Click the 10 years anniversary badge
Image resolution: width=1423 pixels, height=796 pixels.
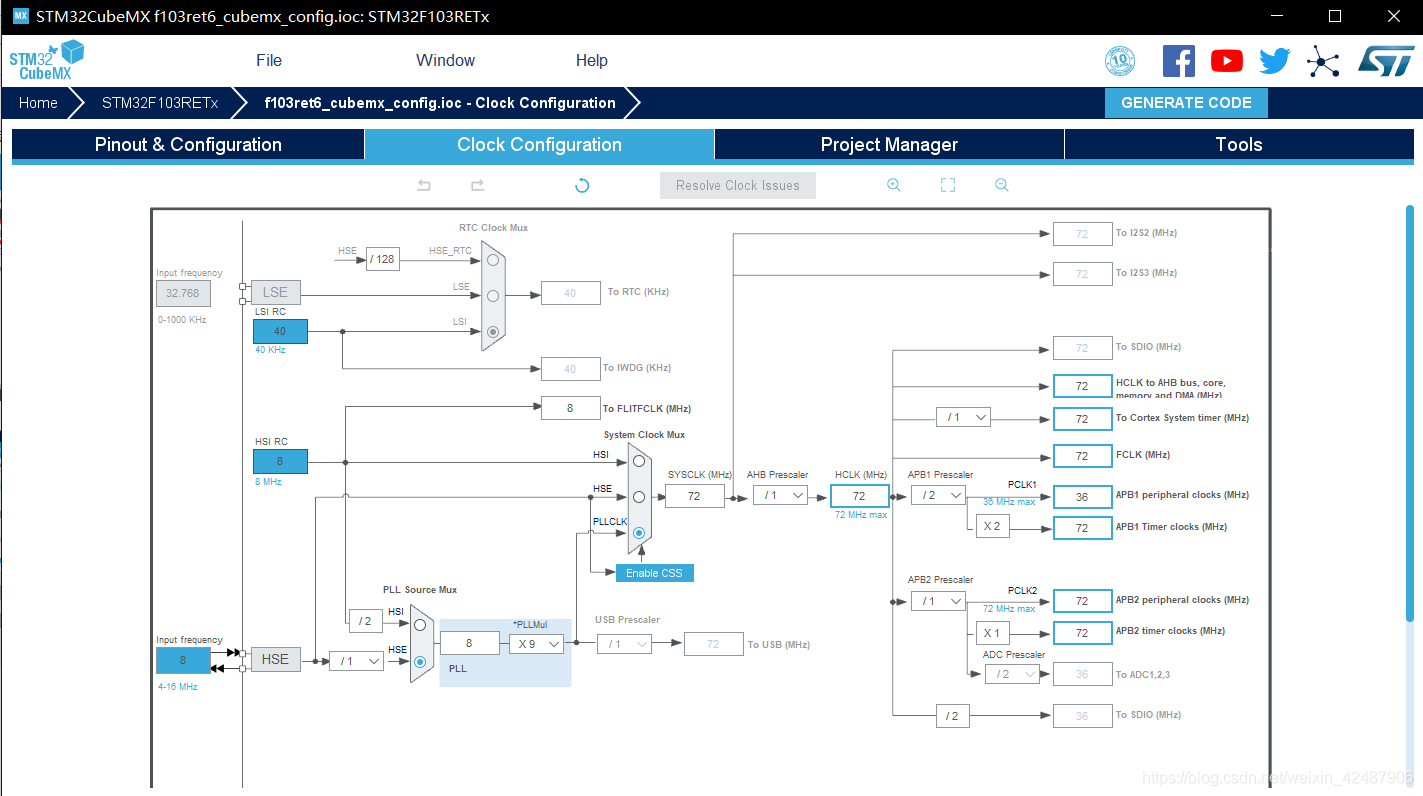1120,61
